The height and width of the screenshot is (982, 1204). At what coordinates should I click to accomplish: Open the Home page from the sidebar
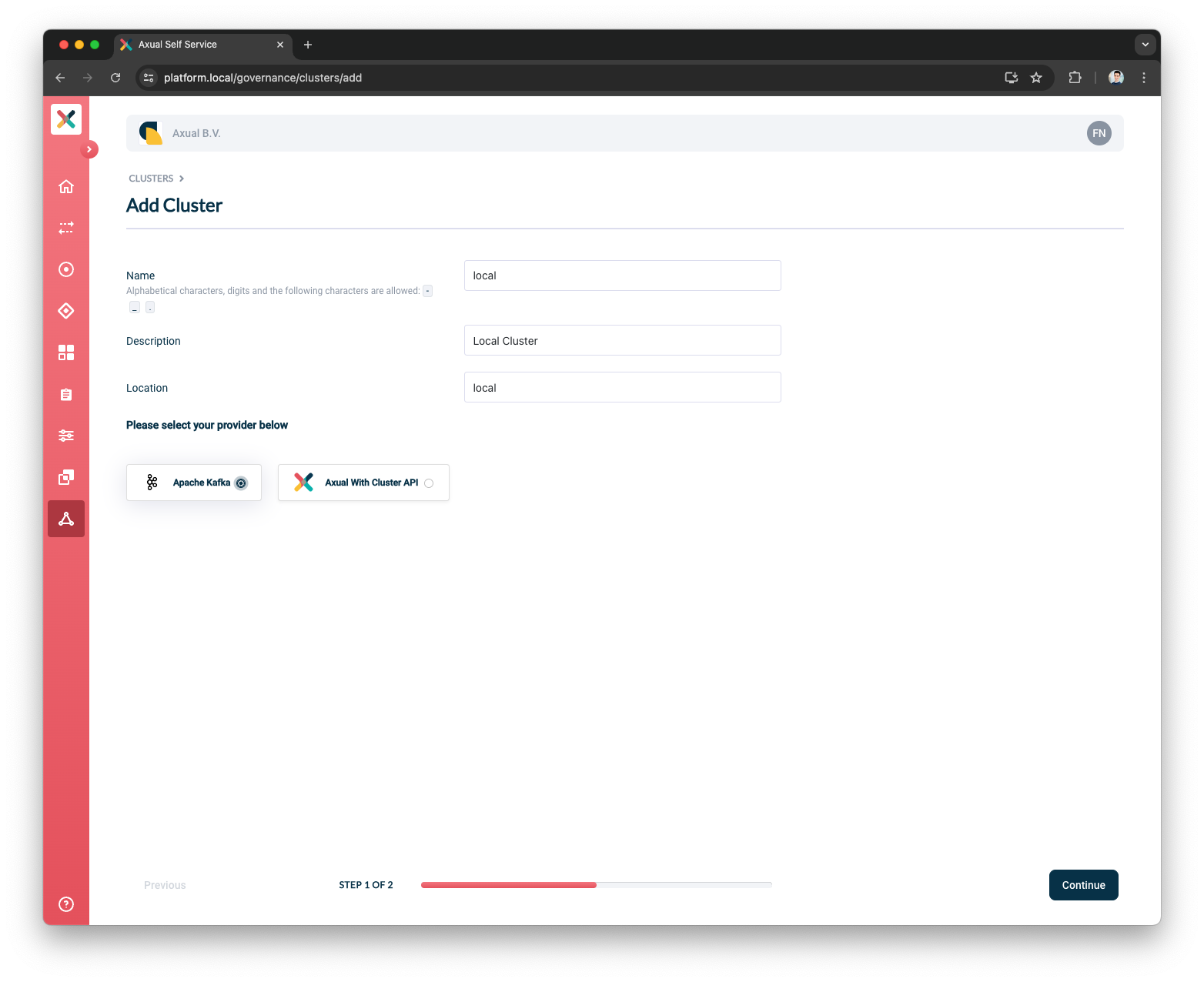(x=66, y=186)
